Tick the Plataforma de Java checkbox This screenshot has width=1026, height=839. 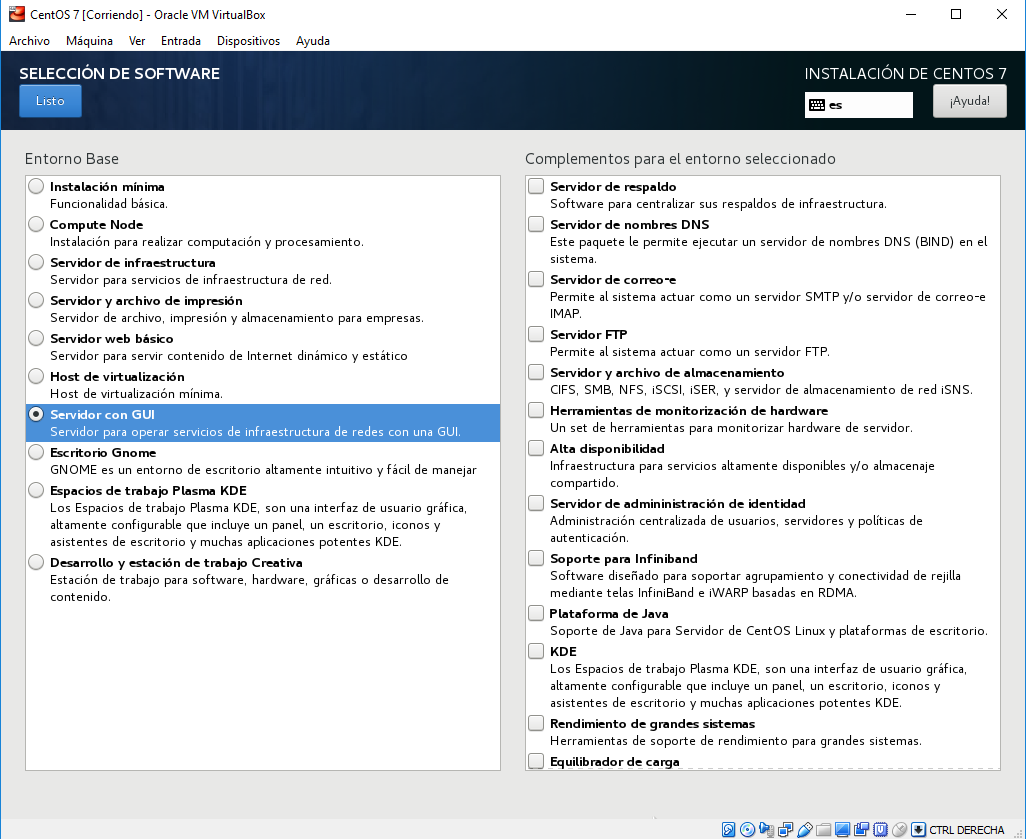pos(537,614)
